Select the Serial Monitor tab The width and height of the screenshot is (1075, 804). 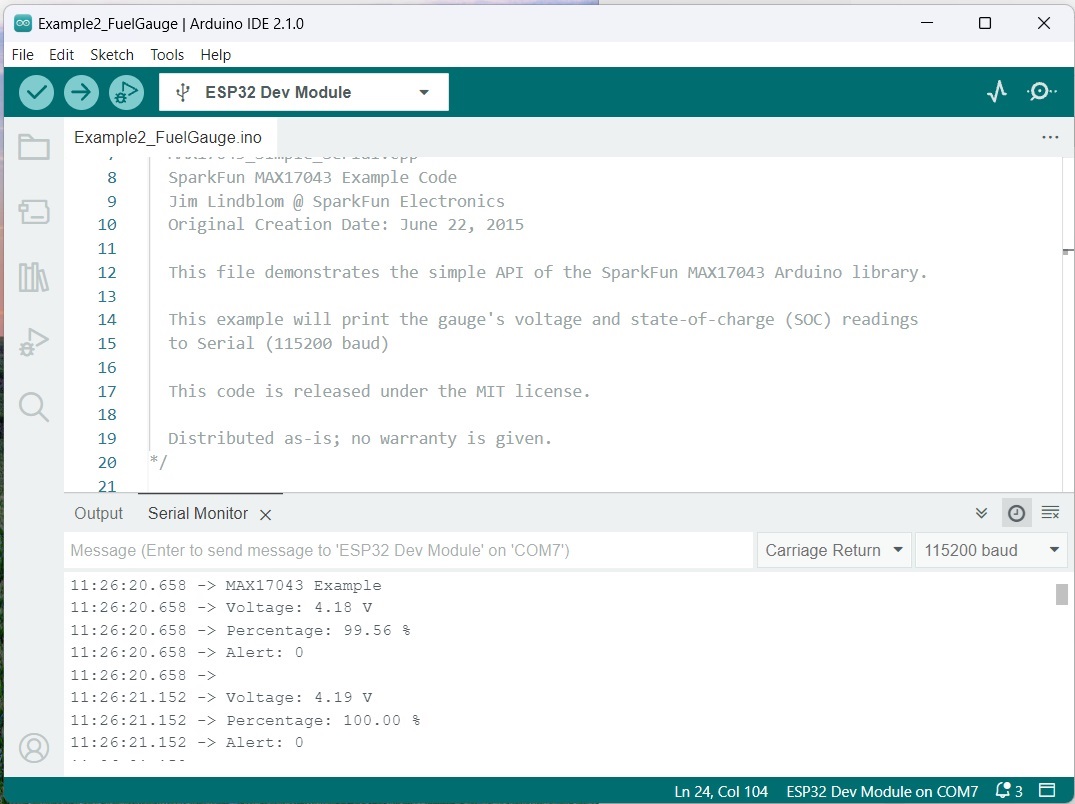[198, 513]
